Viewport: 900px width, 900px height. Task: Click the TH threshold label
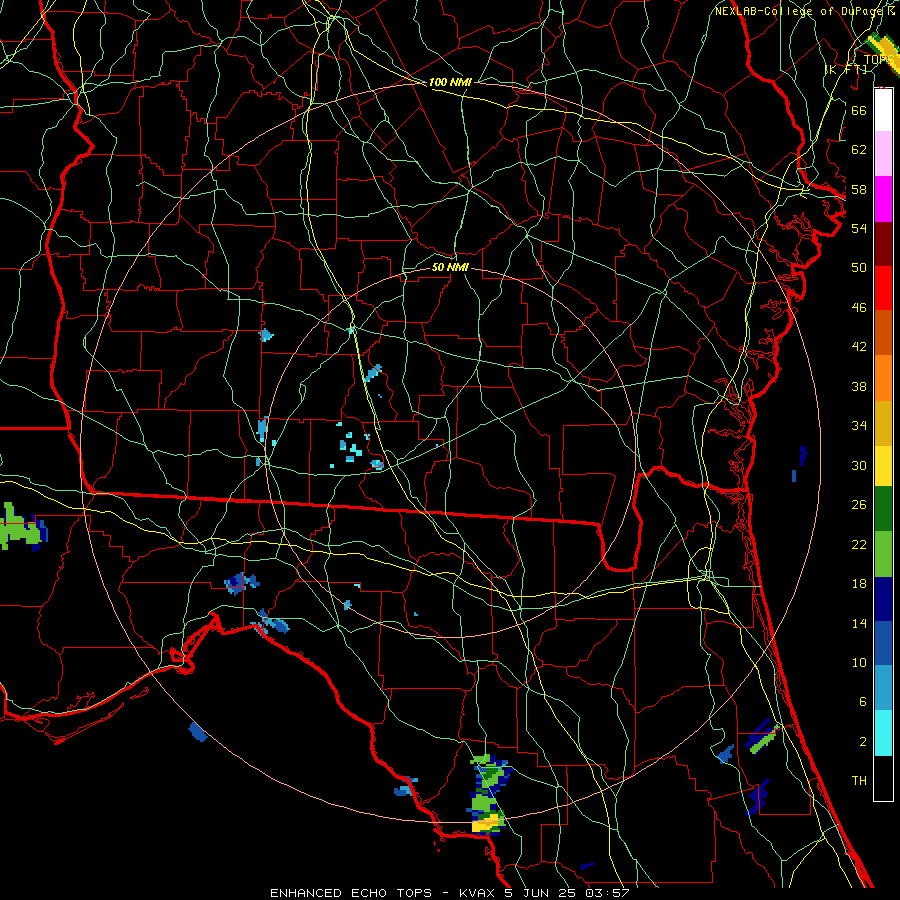(859, 781)
